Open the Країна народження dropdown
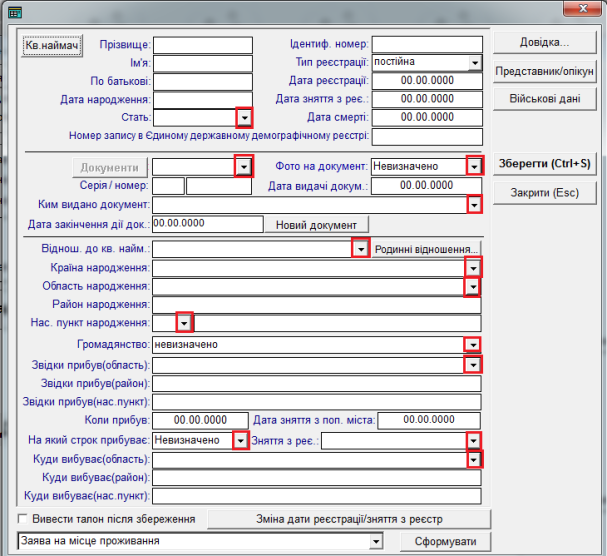The width and height of the screenshot is (607, 556). [473, 268]
